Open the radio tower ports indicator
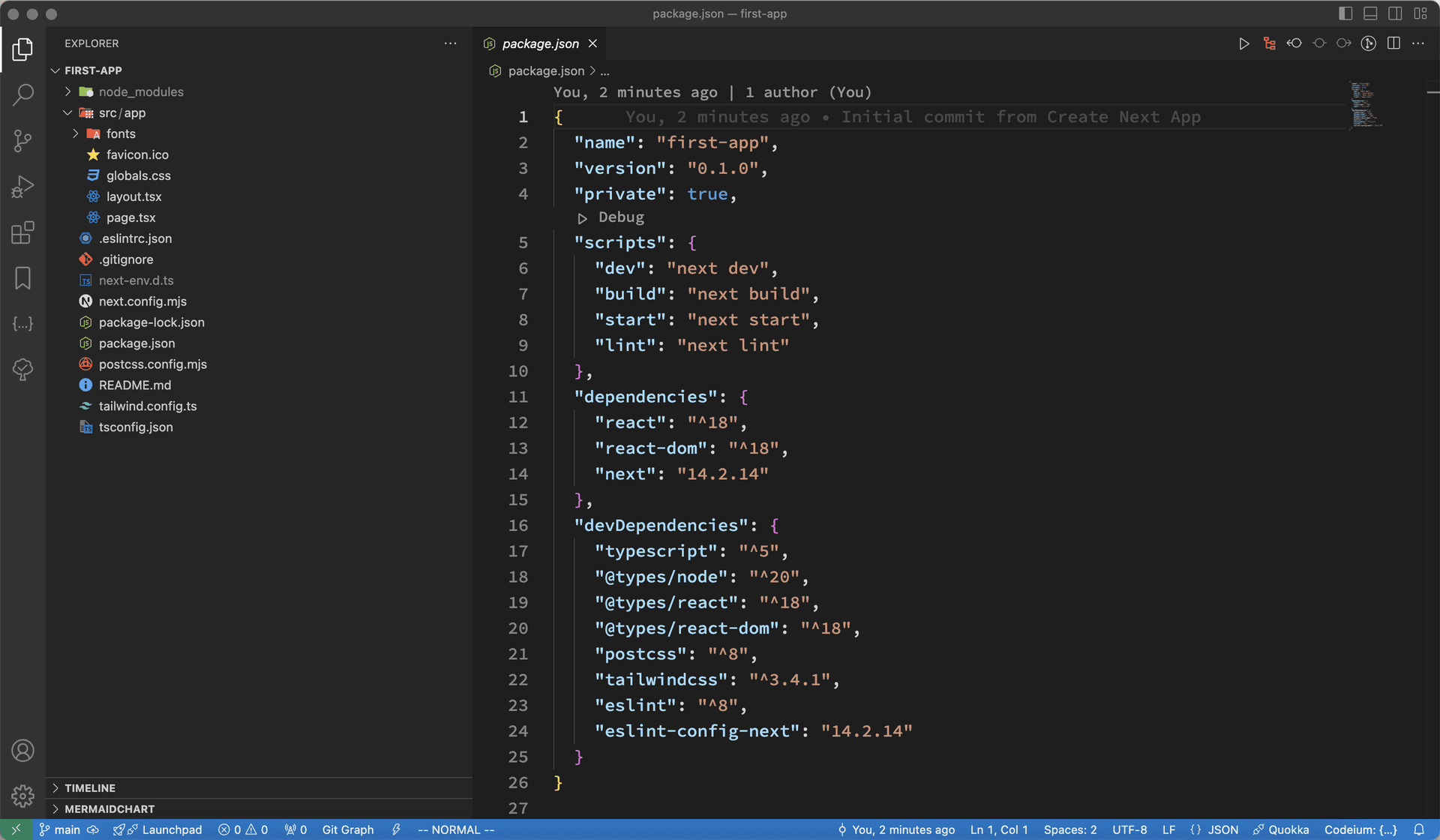The image size is (1440, 840). [295, 829]
